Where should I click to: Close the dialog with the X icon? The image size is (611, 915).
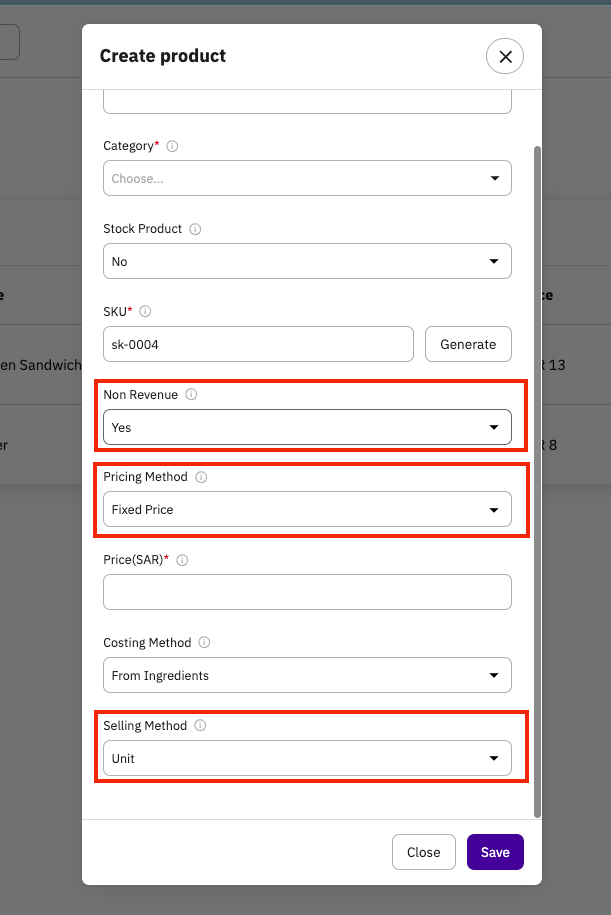(505, 56)
